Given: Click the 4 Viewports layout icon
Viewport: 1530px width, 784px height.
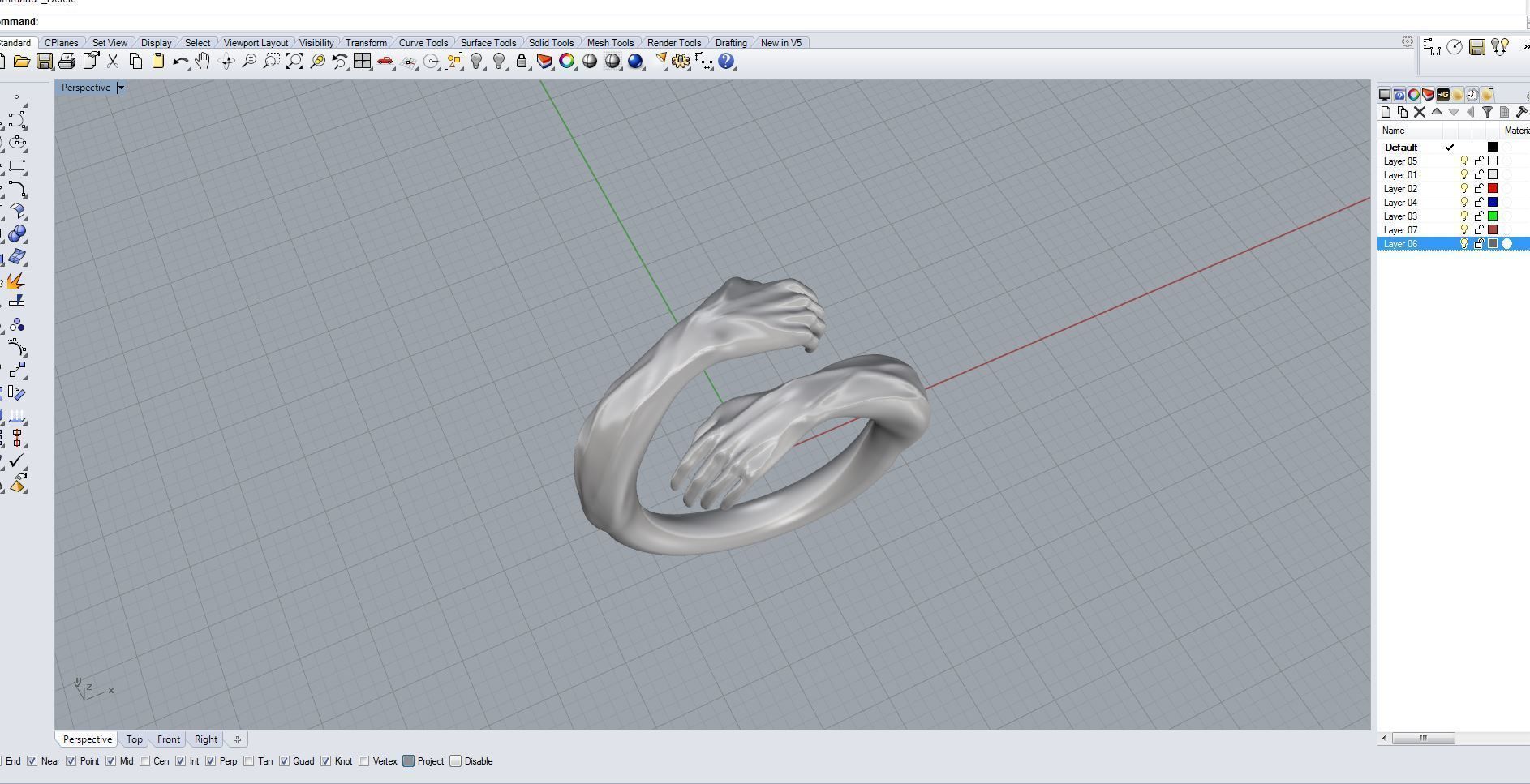Looking at the screenshot, I should (362, 62).
